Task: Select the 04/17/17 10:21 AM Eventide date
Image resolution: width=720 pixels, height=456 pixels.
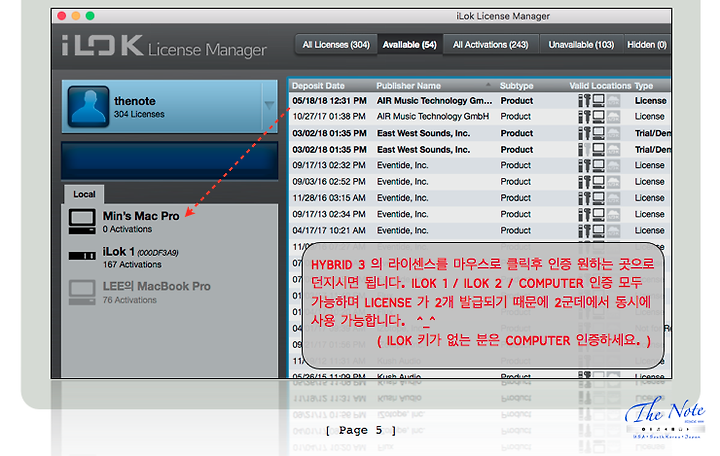Action: (329, 231)
